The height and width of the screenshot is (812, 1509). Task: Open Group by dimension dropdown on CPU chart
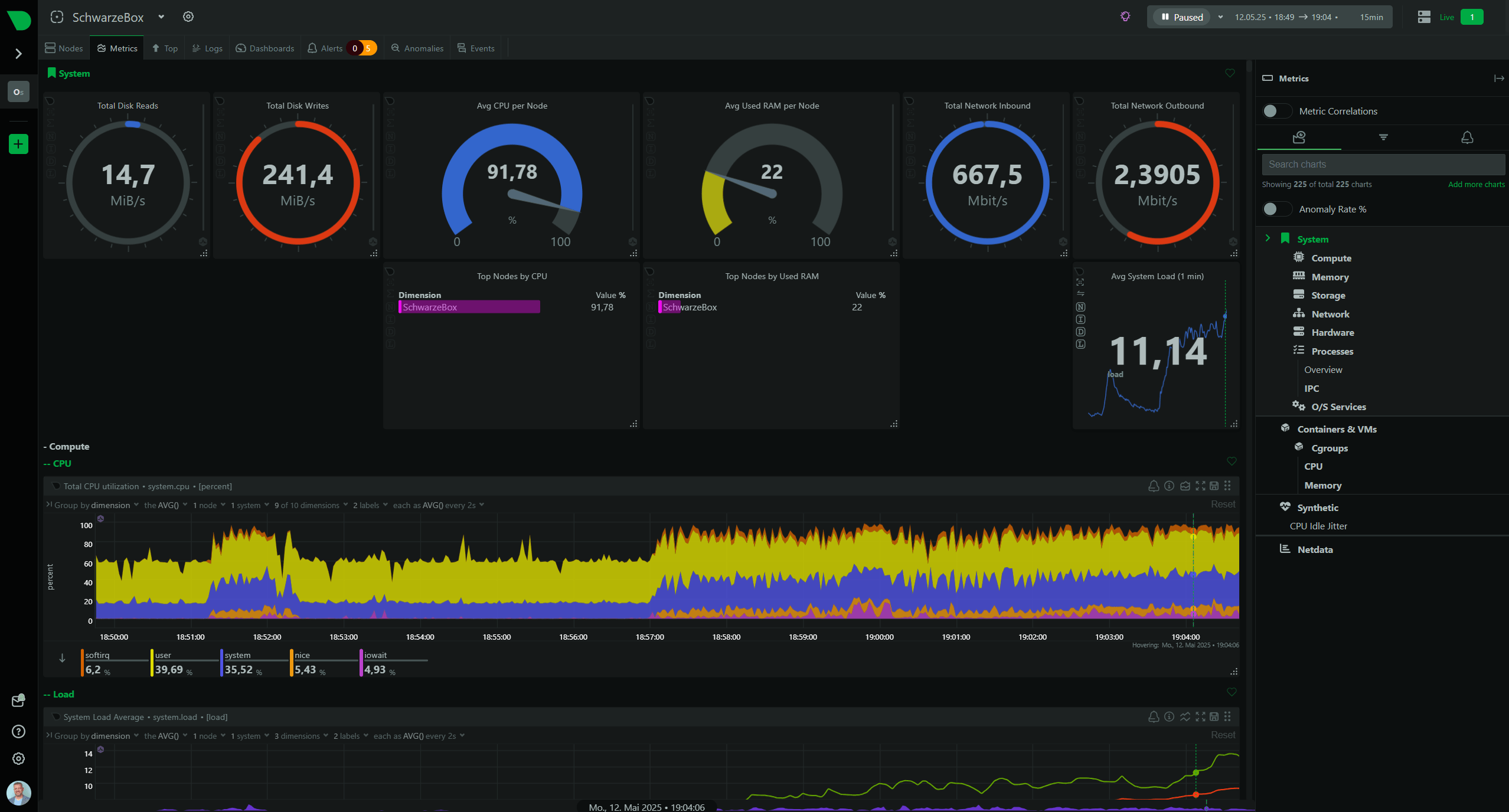pos(111,505)
